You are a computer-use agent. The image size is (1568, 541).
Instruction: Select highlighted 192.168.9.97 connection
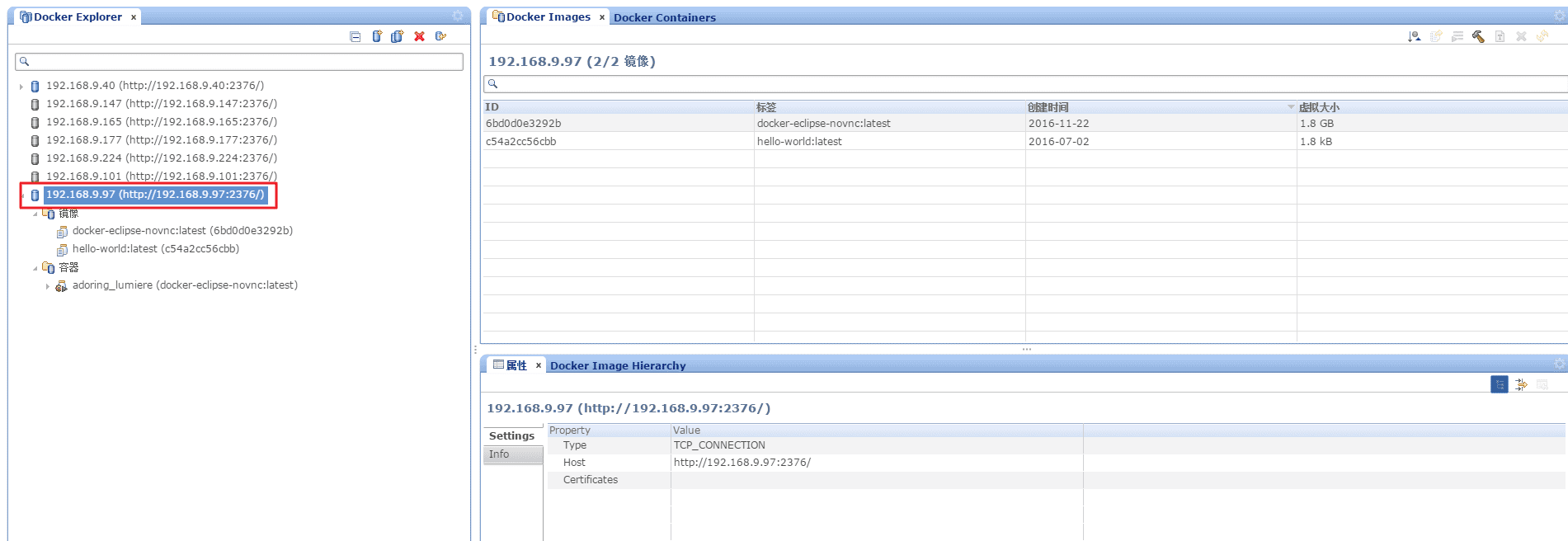point(155,195)
